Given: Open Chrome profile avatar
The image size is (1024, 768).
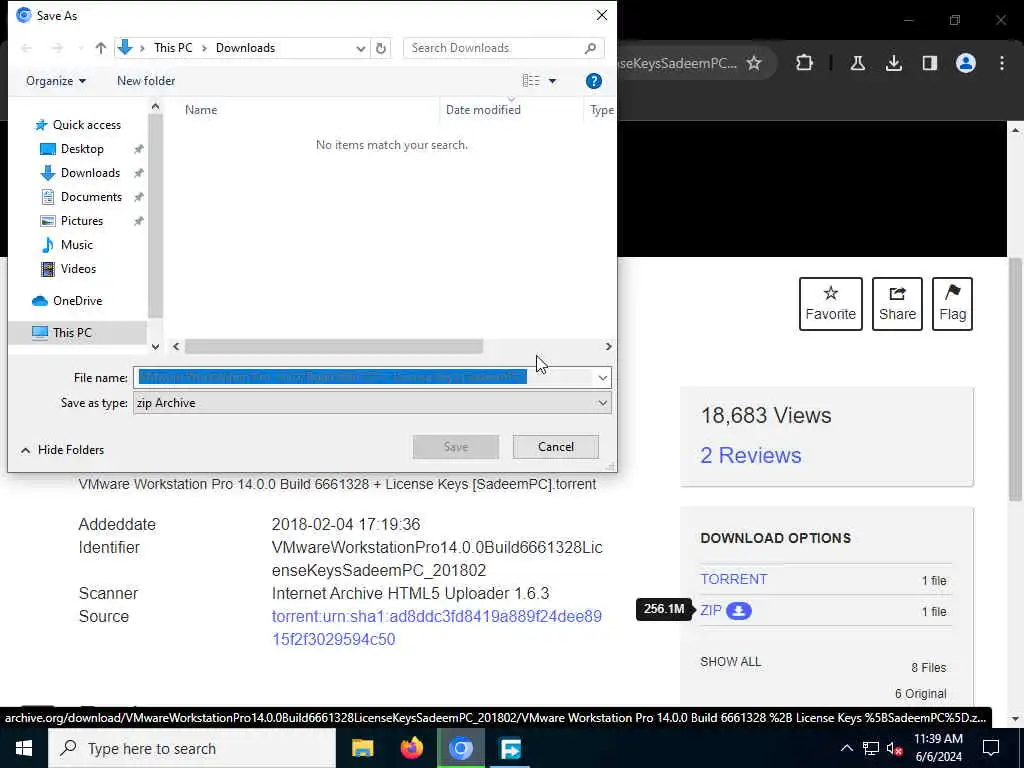Looking at the screenshot, I should tap(966, 63).
